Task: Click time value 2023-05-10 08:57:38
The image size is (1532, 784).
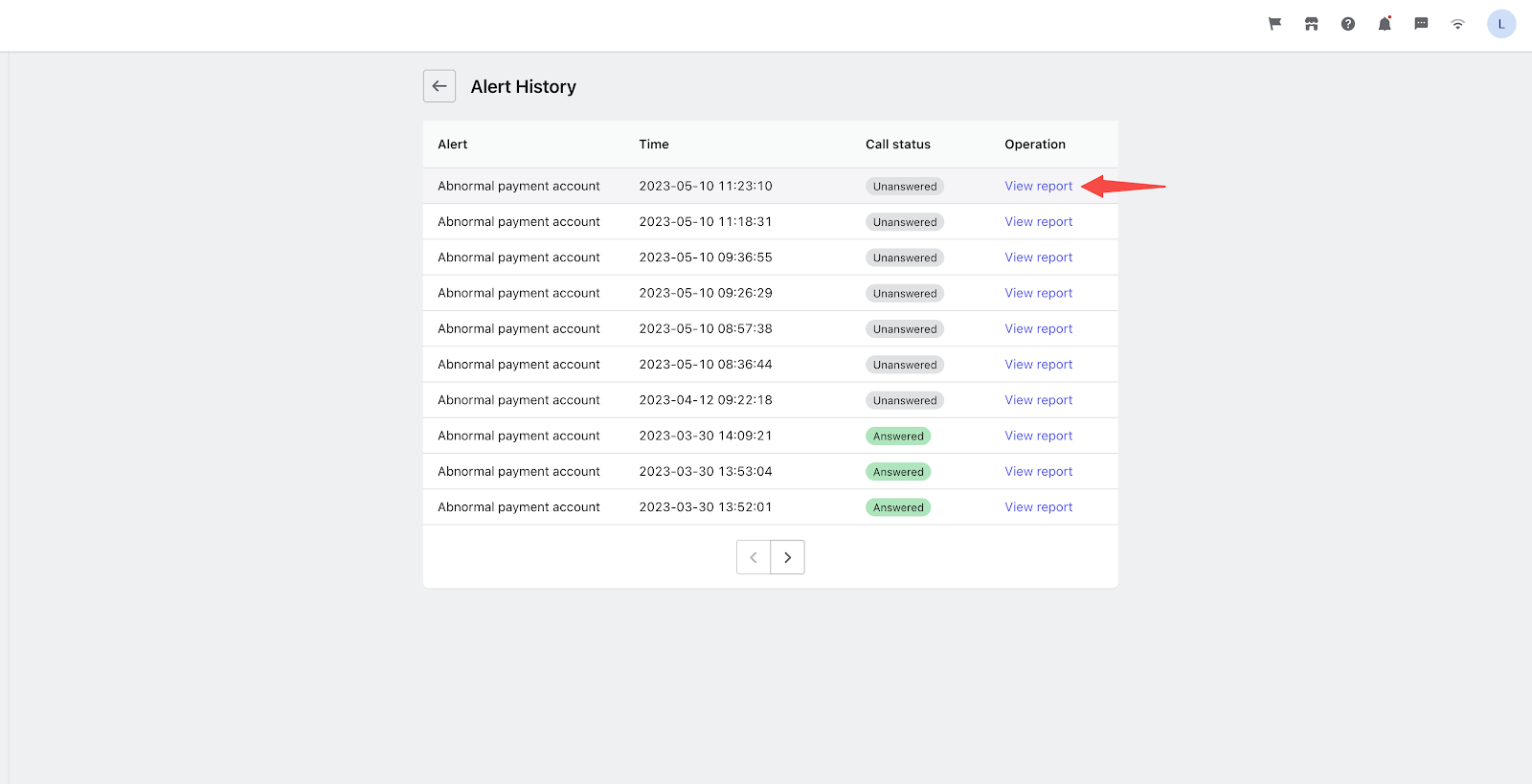Action: pos(706,328)
